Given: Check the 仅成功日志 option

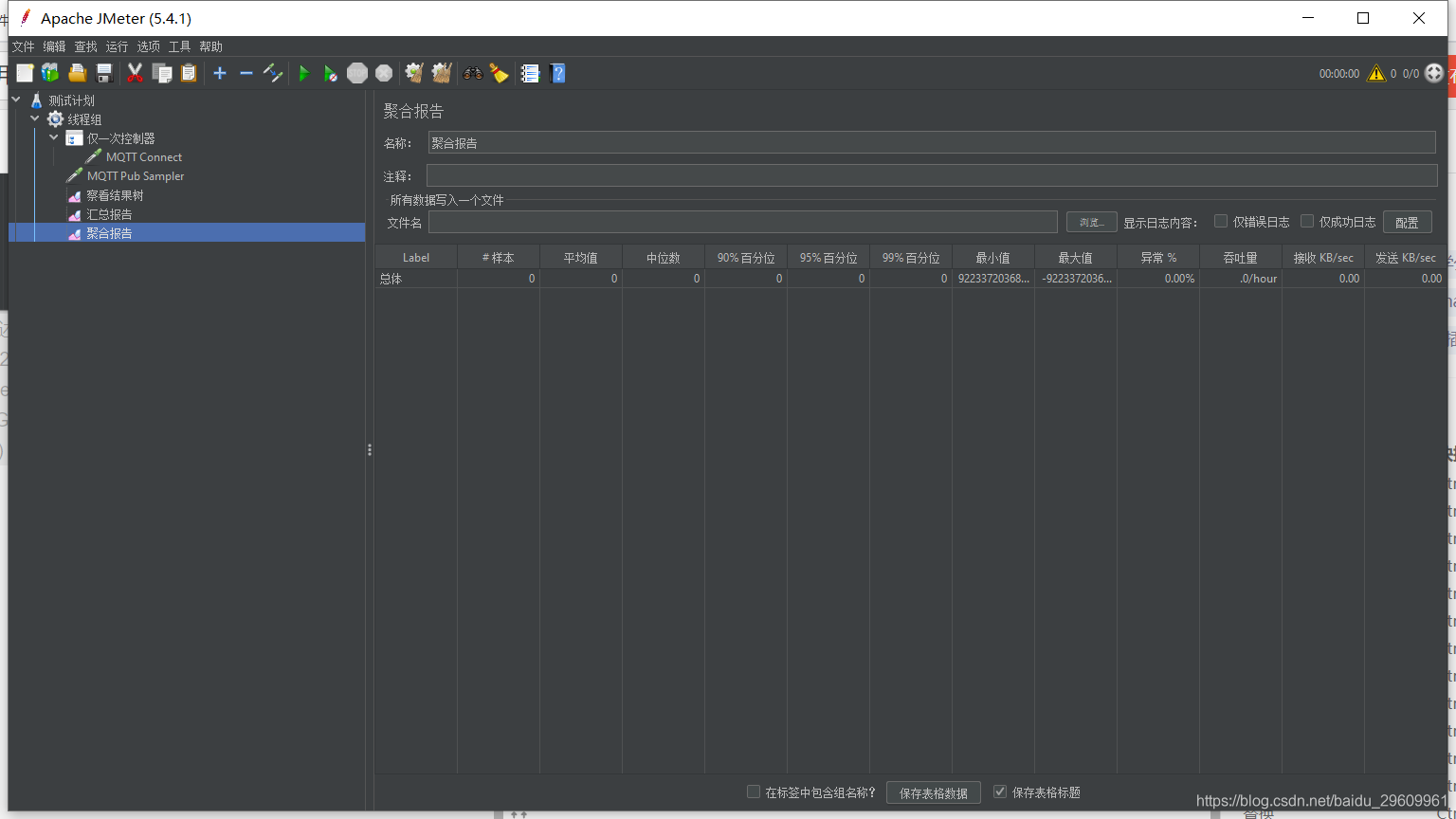Looking at the screenshot, I should (1308, 221).
